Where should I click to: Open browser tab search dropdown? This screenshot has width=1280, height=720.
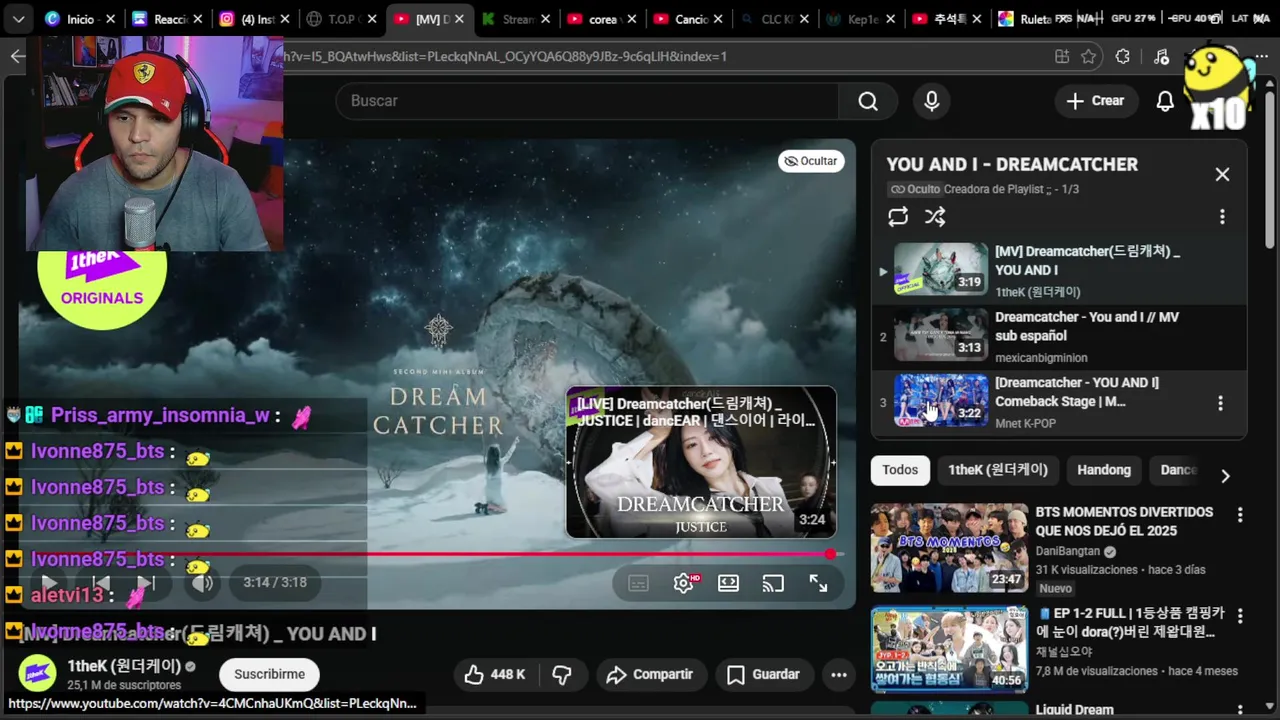pyautogui.click(x=18, y=19)
